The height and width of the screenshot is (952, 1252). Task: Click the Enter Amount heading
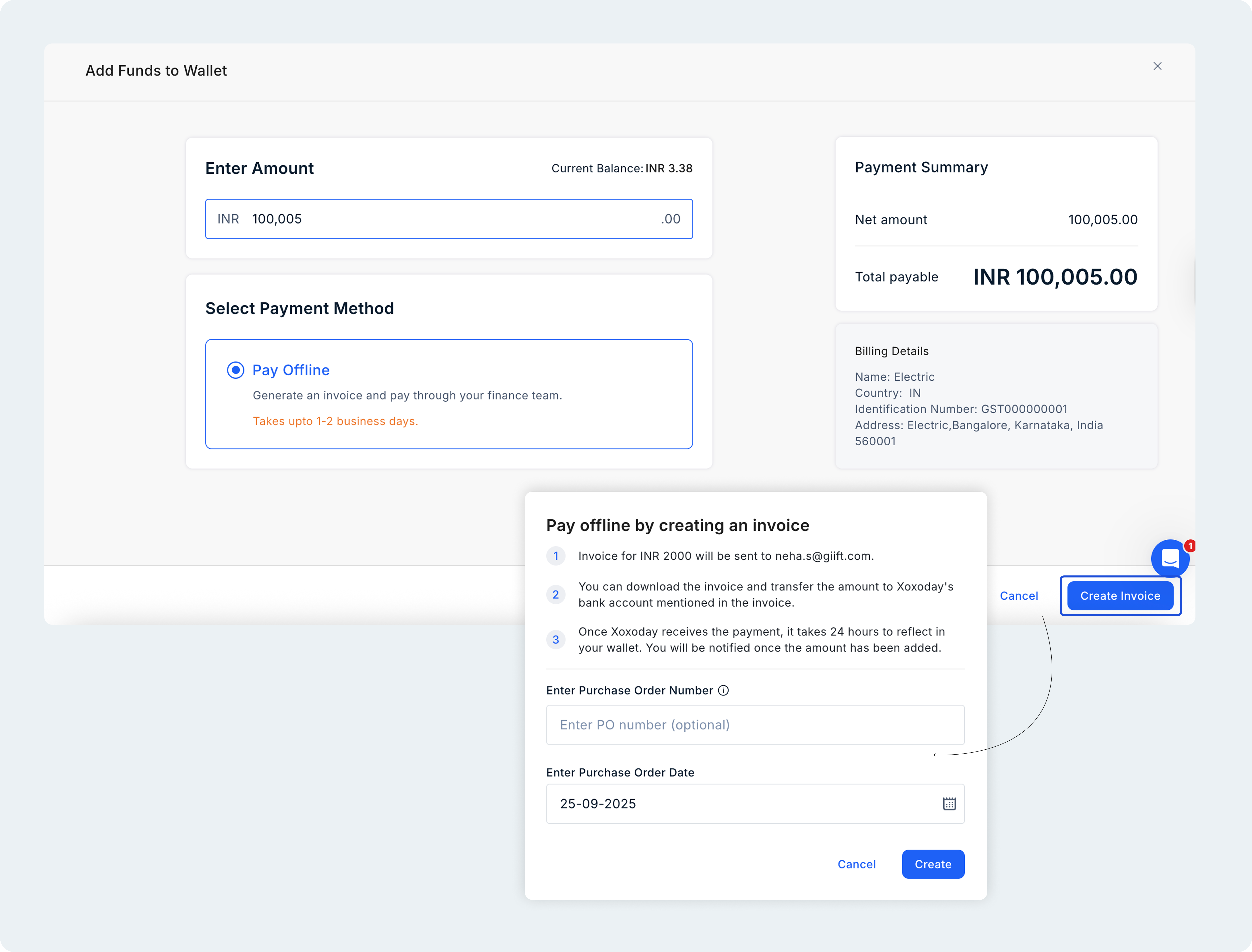pos(259,168)
